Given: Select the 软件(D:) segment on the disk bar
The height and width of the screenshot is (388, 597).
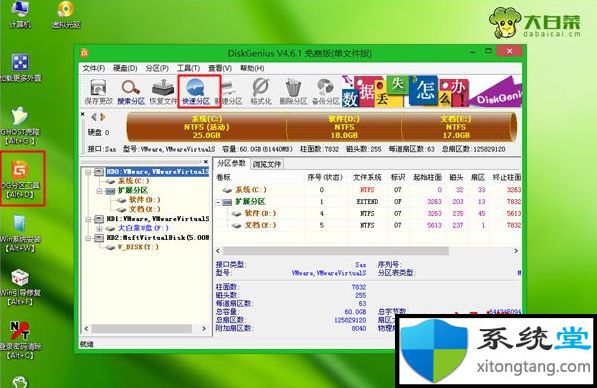Looking at the screenshot, I should (x=344, y=127).
